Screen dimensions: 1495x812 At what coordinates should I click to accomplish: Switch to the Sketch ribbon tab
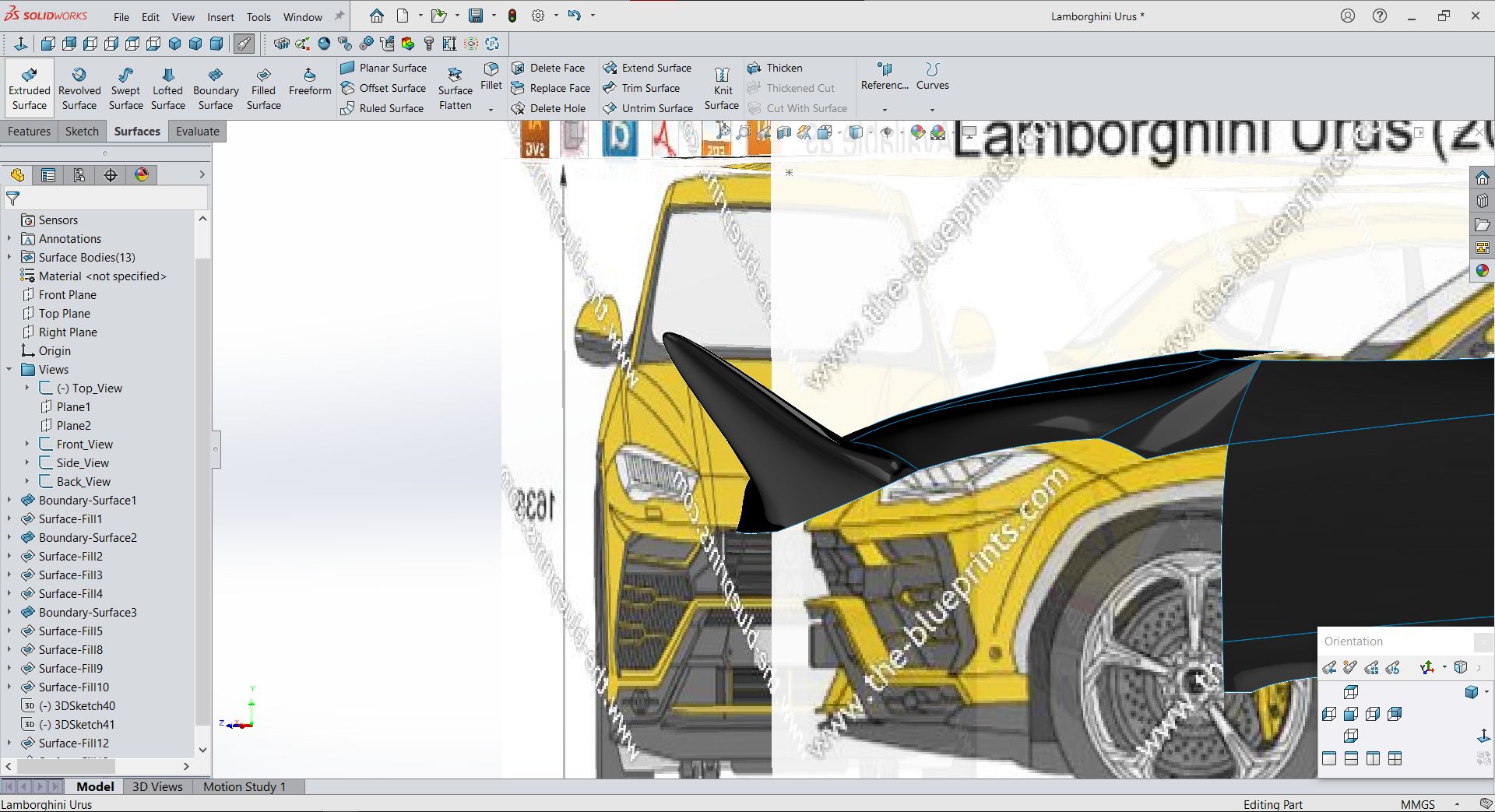click(x=81, y=131)
